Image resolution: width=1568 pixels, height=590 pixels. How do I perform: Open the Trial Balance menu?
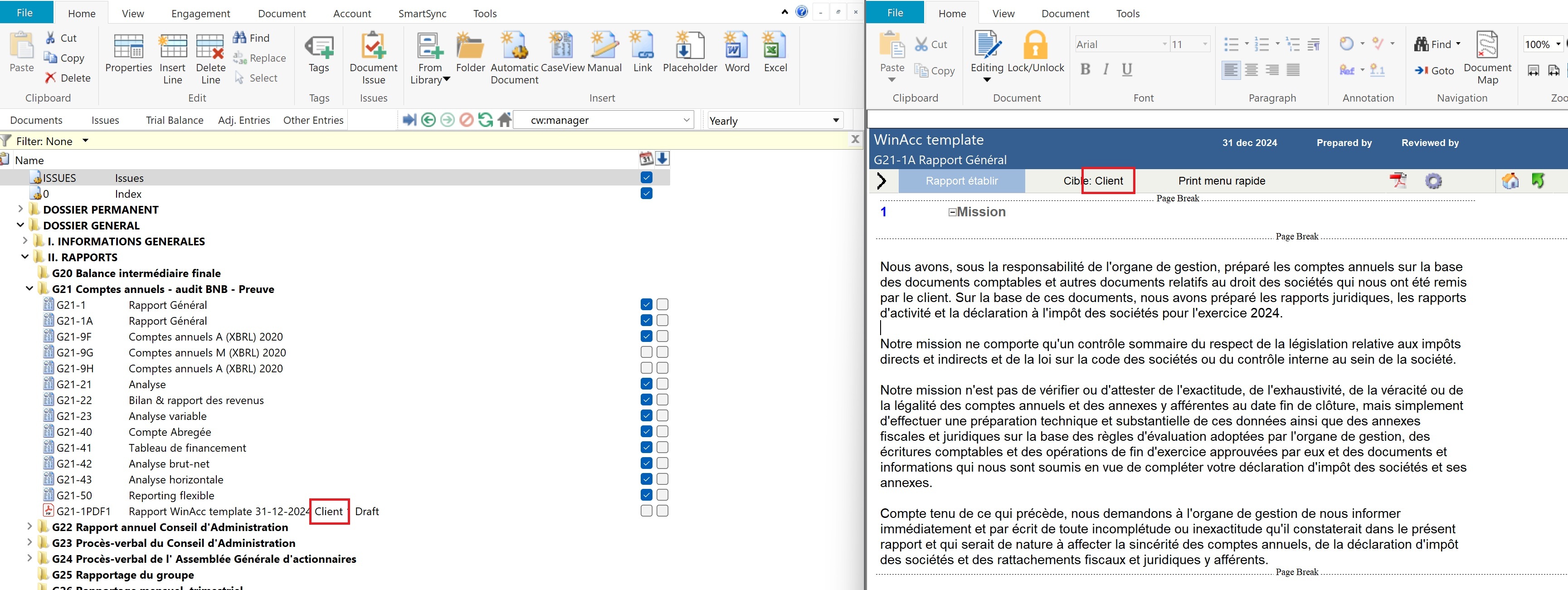tap(174, 120)
